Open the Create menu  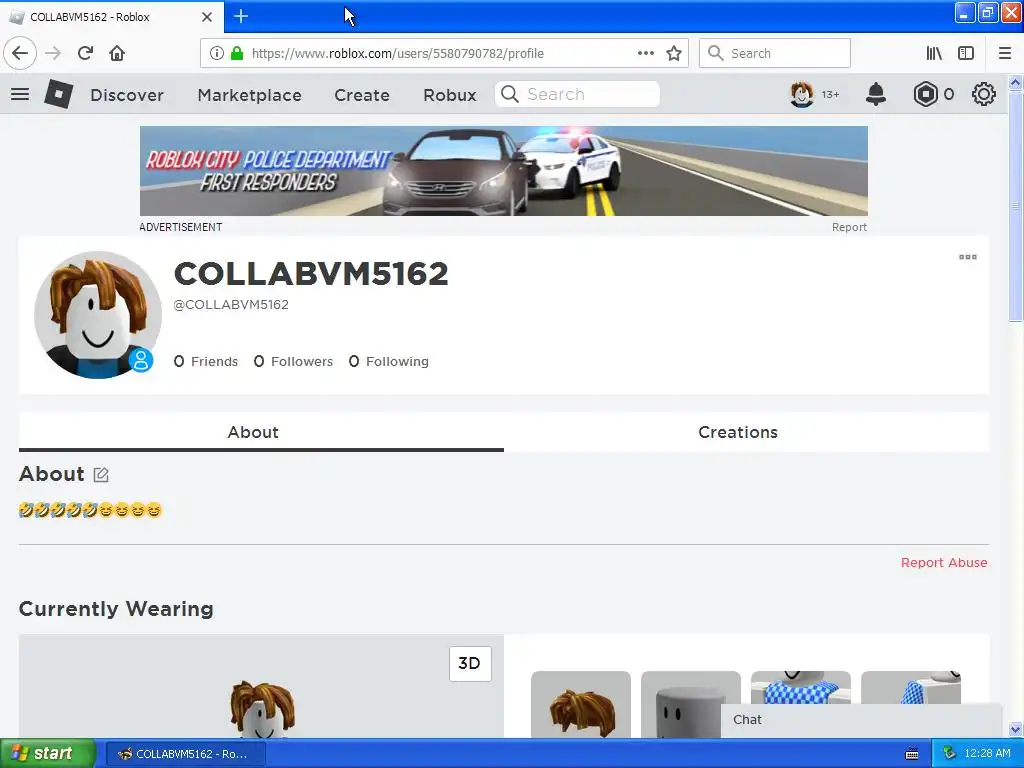362,95
